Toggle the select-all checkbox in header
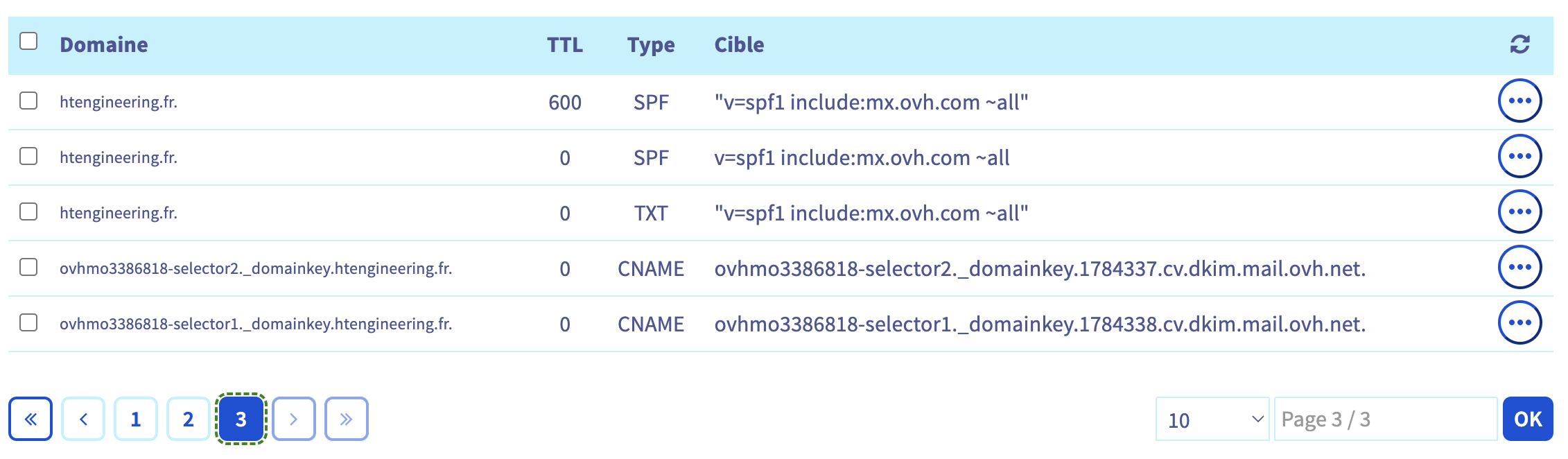1568x459 pixels. tap(28, 41)
